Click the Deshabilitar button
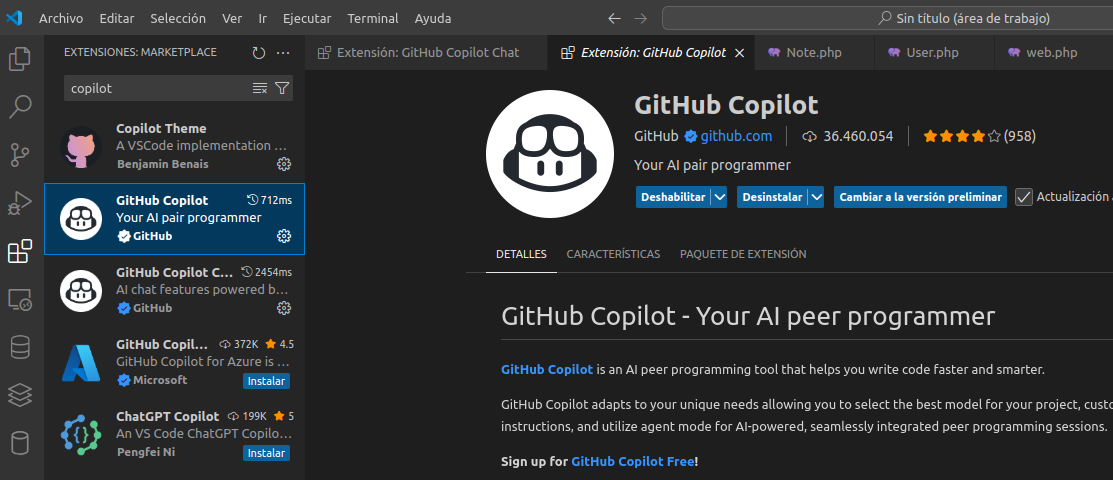This screenshot has width=1113, height=480. [673, 197]
